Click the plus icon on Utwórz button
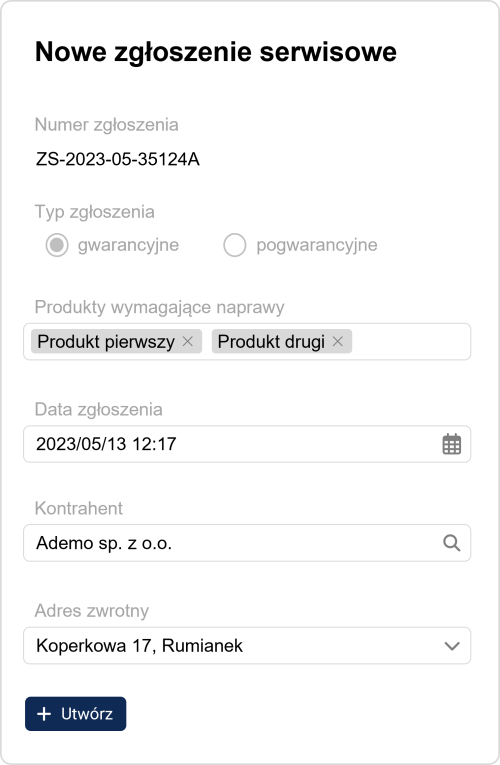500x765 pixels. [44, 714]
